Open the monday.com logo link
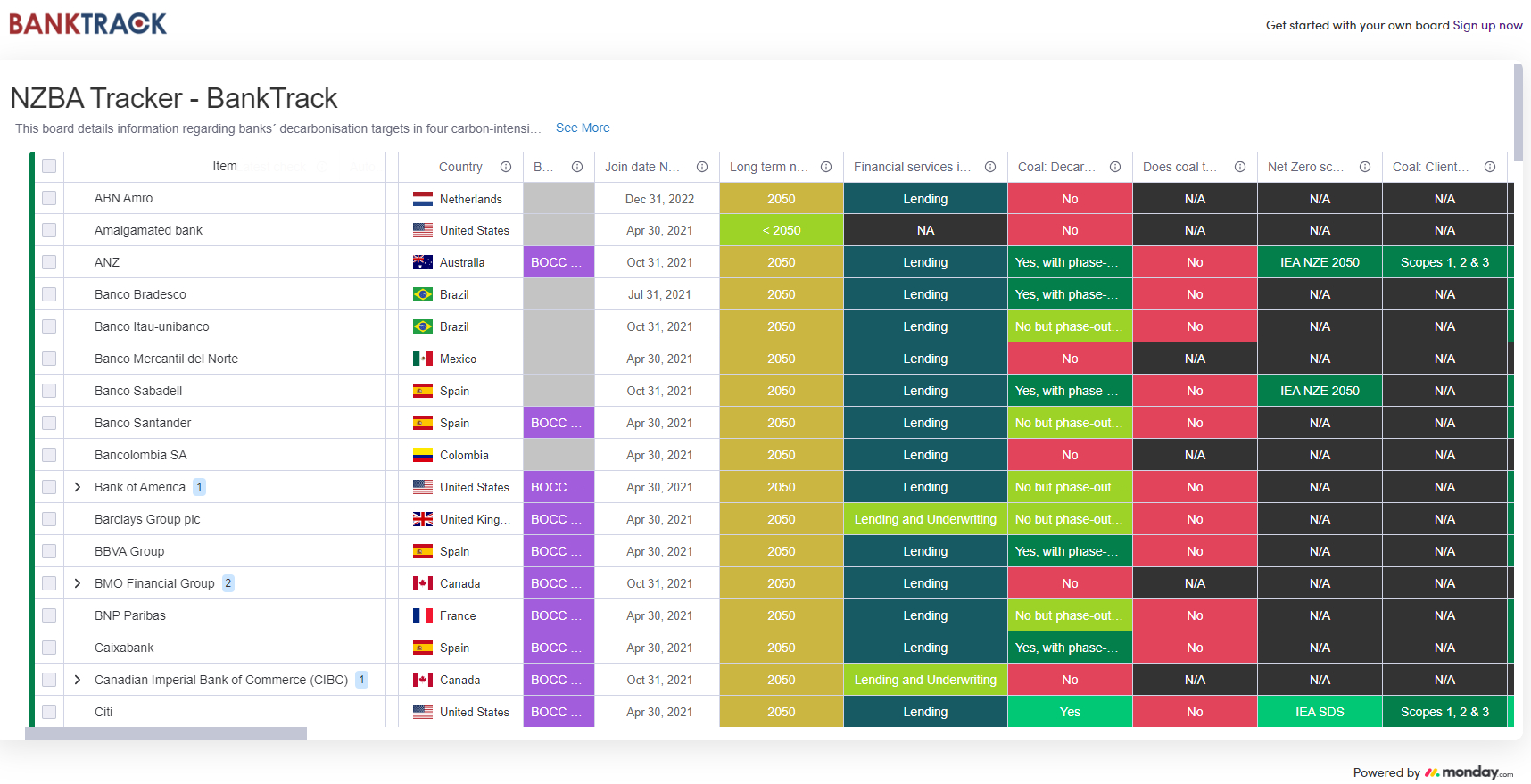Viewport: 1531px width, 784px height. click(x=1469, y=772)
